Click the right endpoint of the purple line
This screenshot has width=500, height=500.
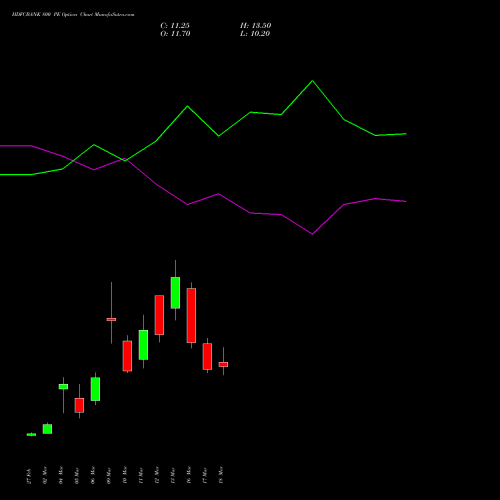(x=406, y=201)
